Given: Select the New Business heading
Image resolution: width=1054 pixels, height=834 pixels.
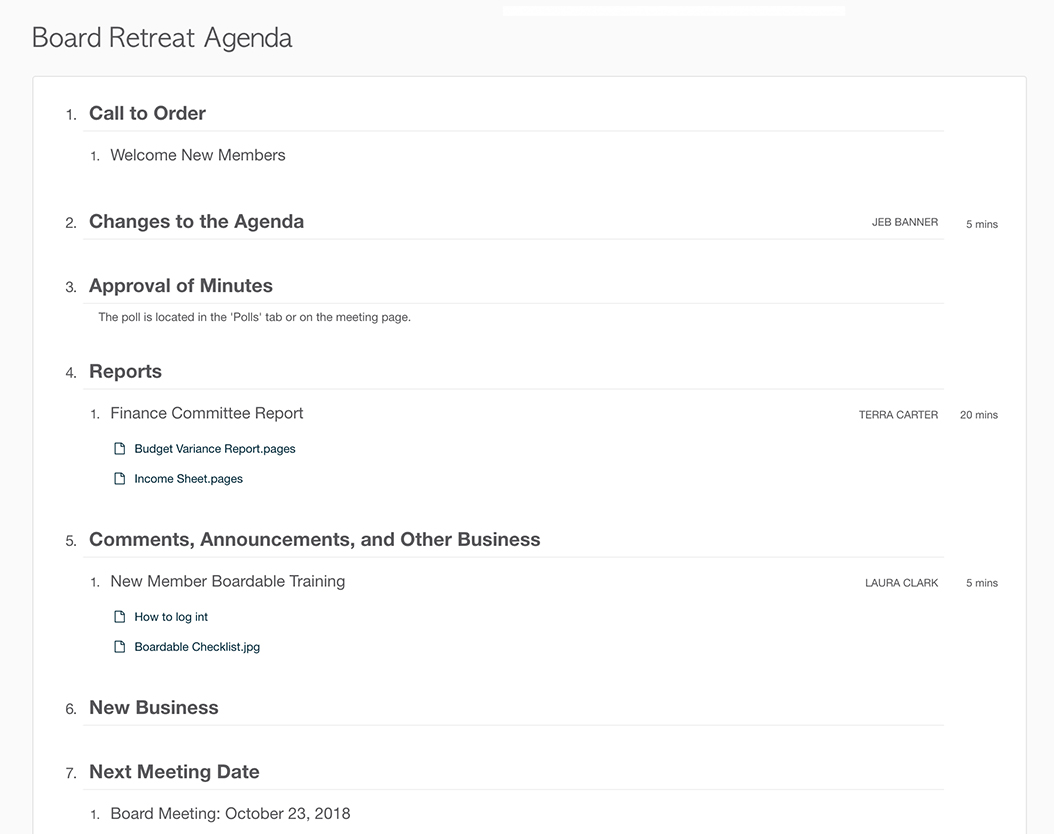Looking at the screenshot, I should point(153,708).
